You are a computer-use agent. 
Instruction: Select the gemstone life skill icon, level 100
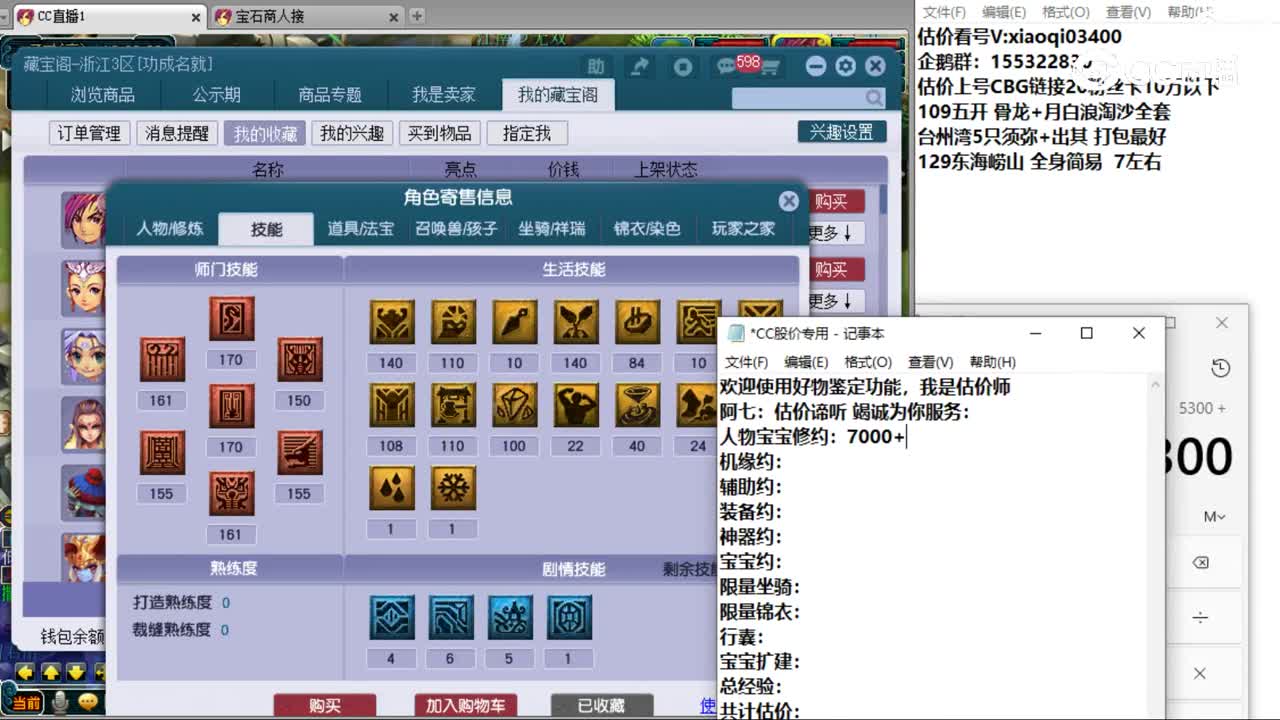[514, 405]
